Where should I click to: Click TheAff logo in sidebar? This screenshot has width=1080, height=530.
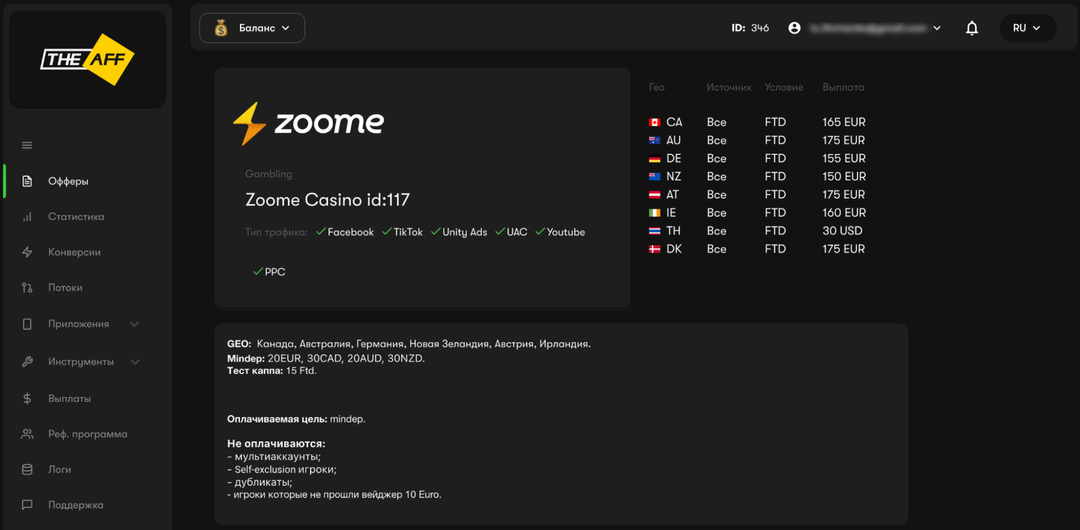(x=87, y=60)
